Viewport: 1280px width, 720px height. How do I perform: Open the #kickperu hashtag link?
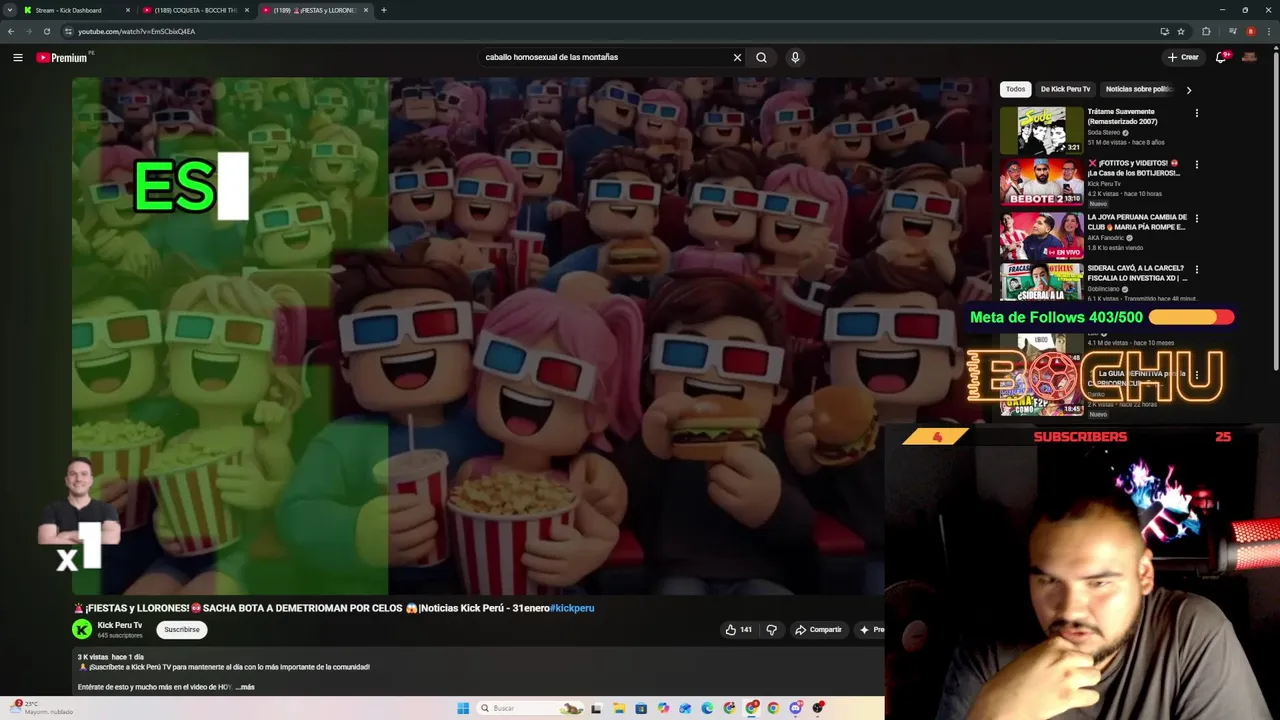572,608
